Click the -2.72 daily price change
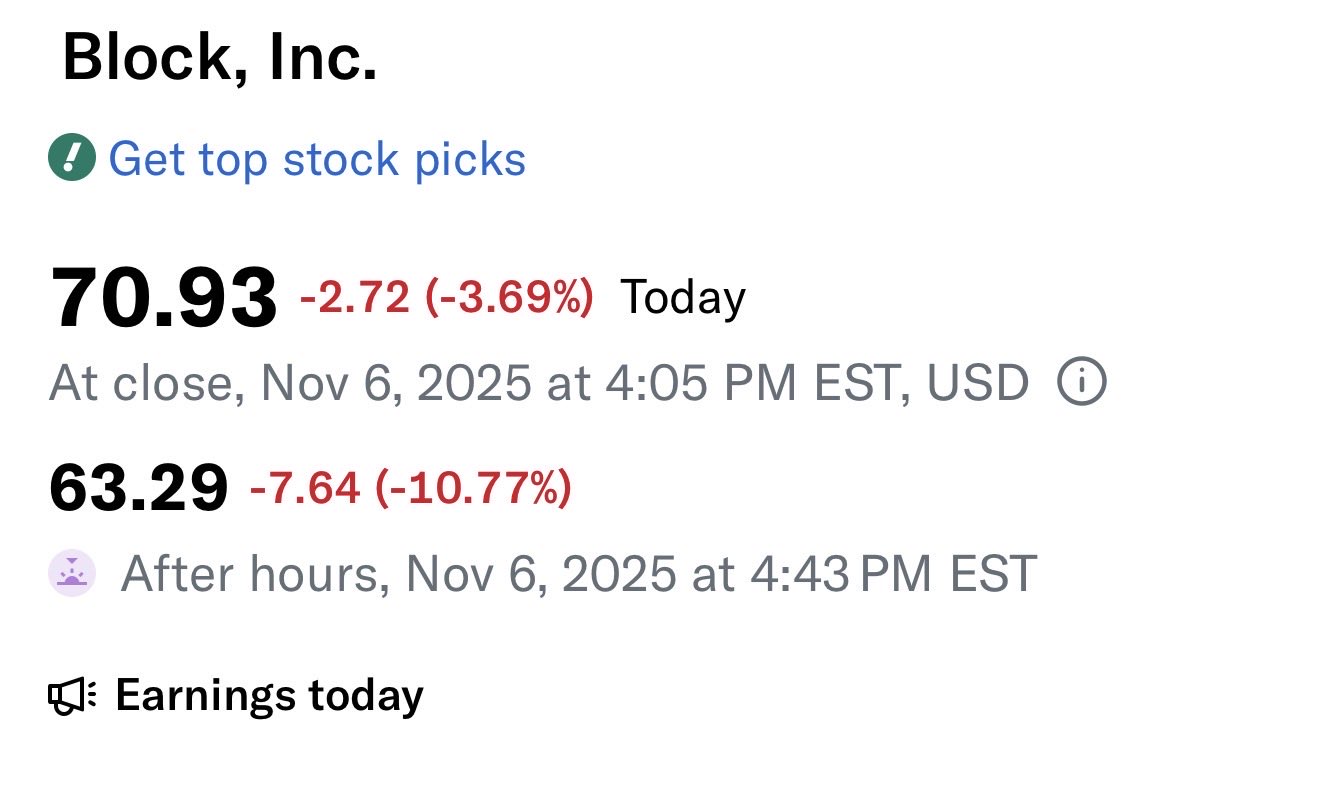 tap(355, 297)
